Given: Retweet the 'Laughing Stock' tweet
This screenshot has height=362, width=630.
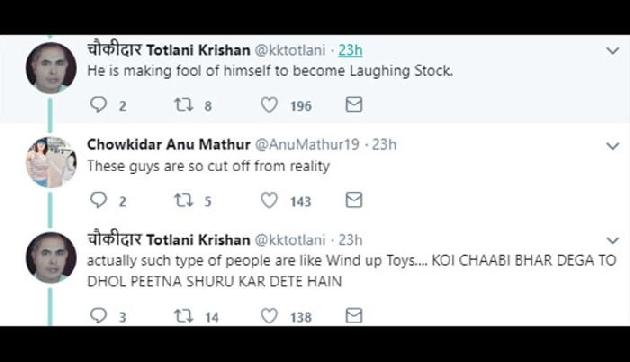Looking at the screenshot, I should [184, 104].
